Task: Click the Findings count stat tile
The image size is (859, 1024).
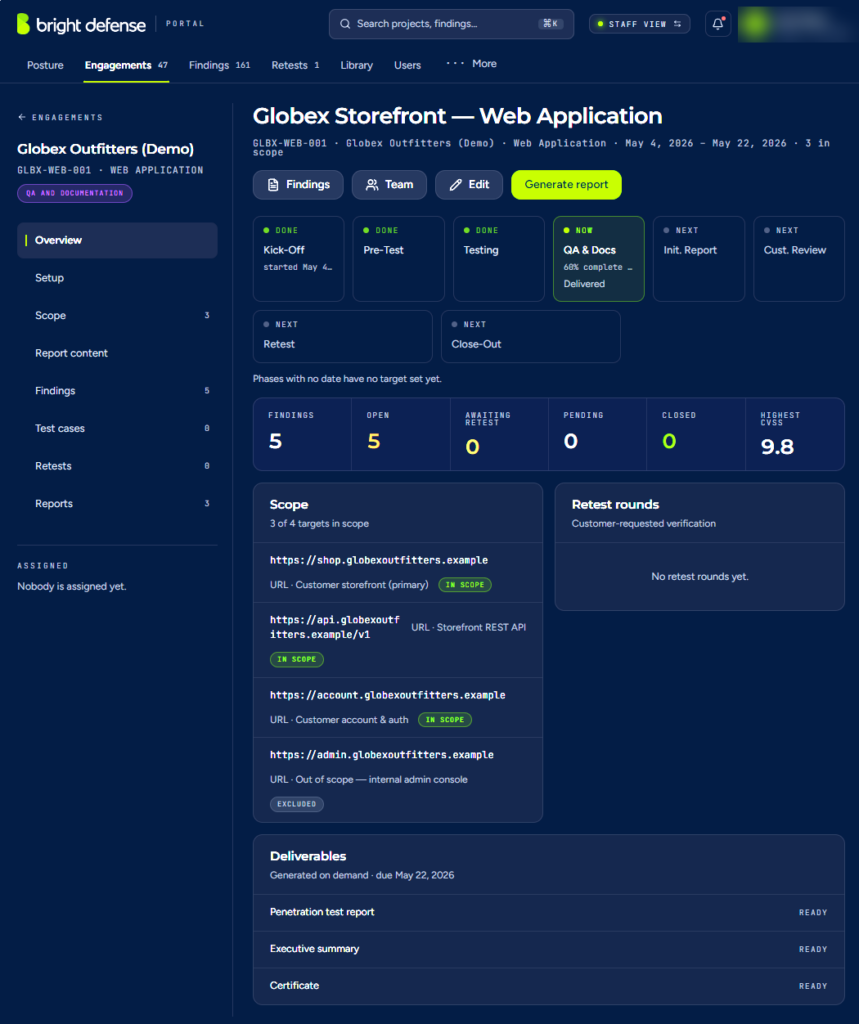Action: (302, 434)
